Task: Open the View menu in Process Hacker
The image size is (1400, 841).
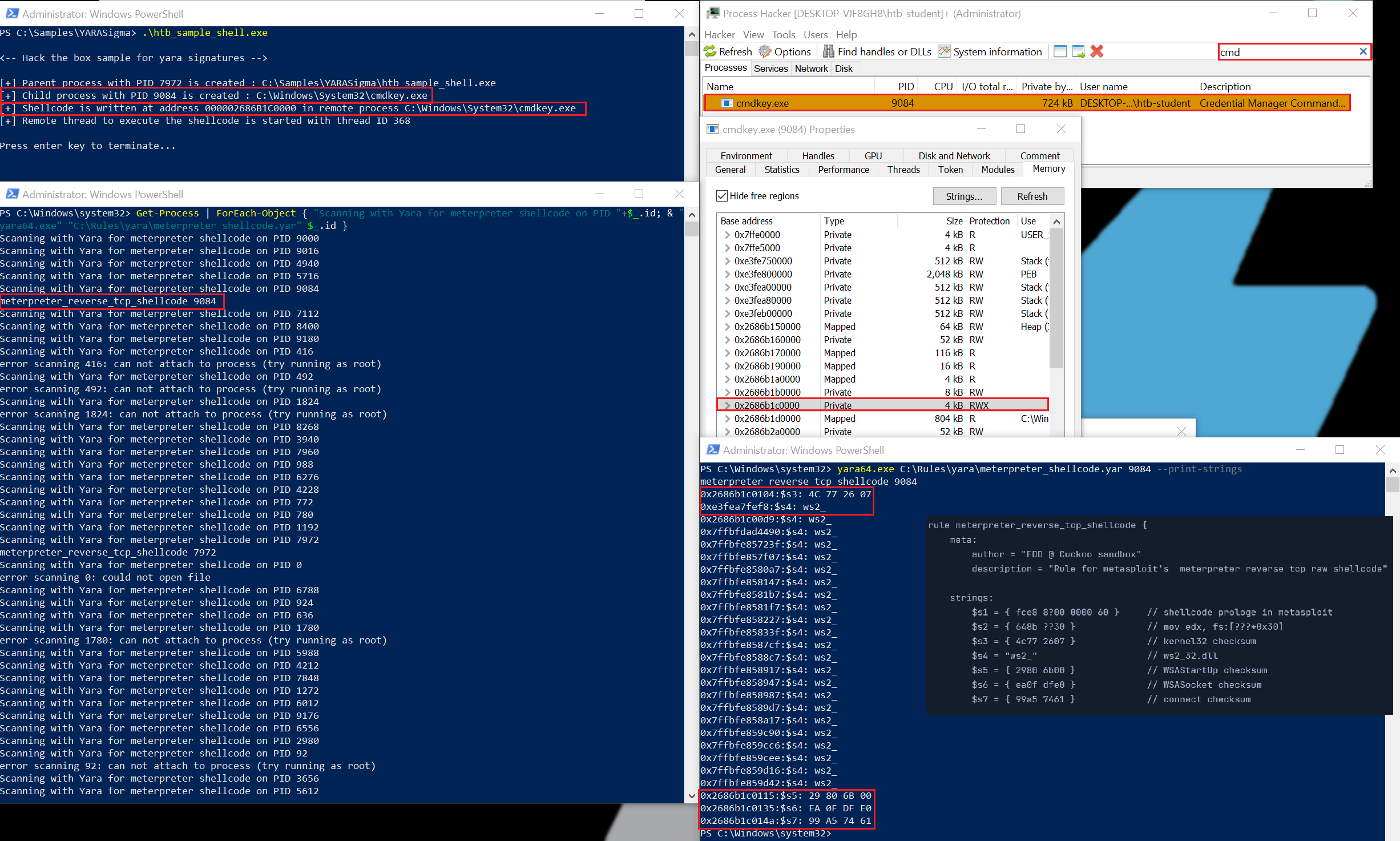Action: tap(753, 35)
